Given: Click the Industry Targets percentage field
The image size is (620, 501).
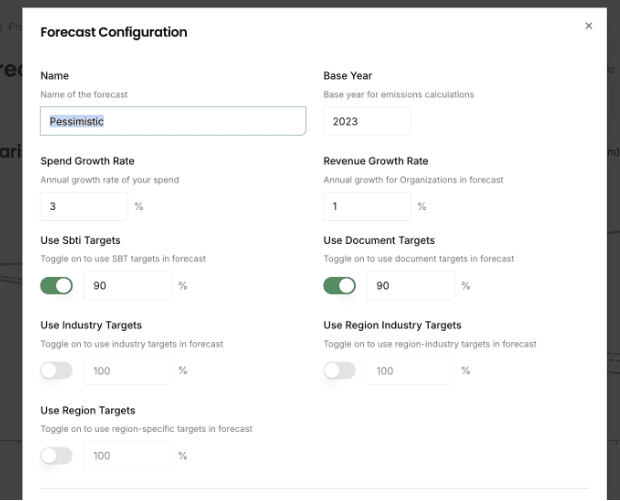Looking at the screenshot, I should pyautogui.click(x=127, y=371).
